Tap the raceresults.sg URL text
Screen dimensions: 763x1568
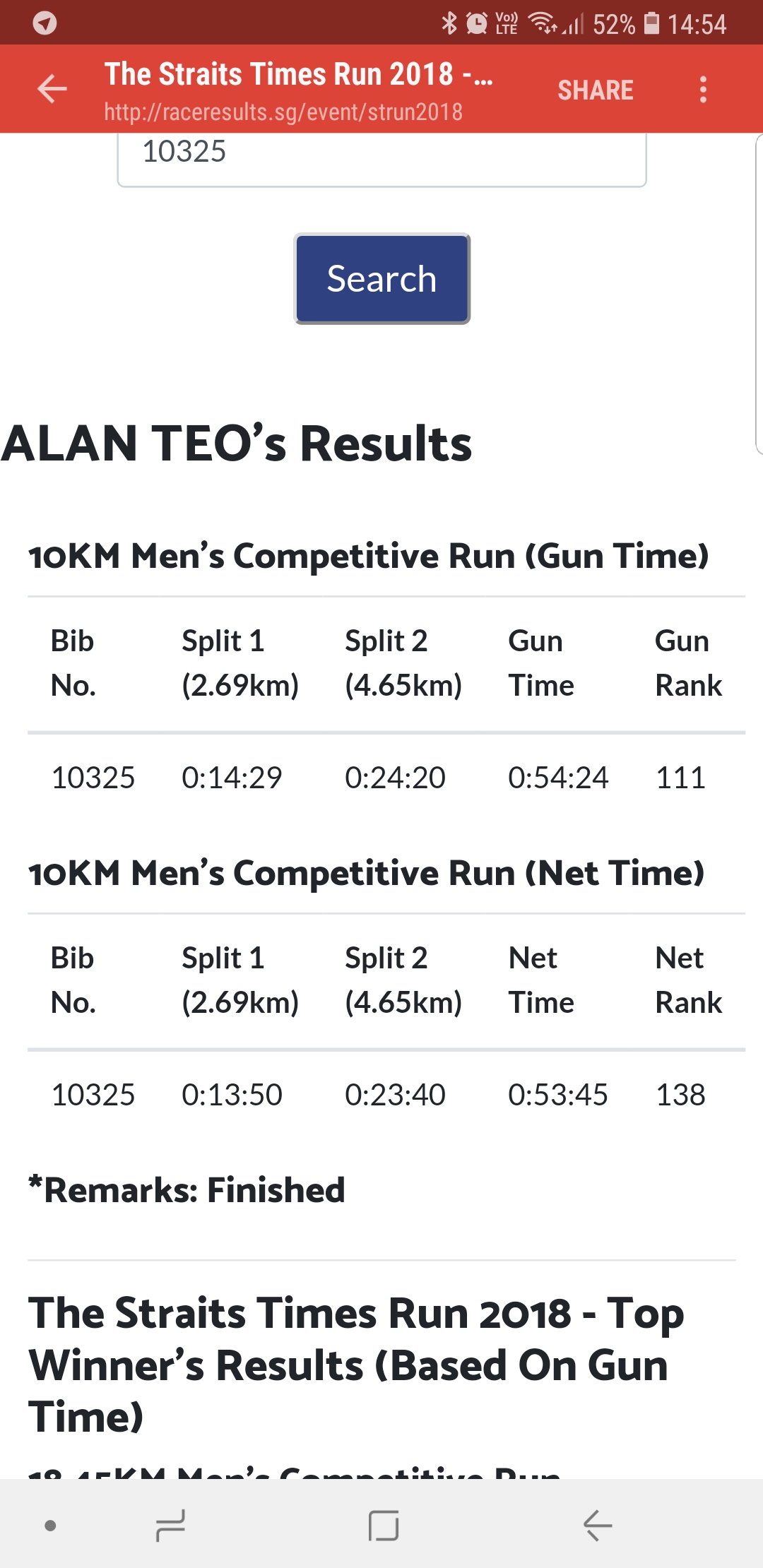tap(283, 112)
